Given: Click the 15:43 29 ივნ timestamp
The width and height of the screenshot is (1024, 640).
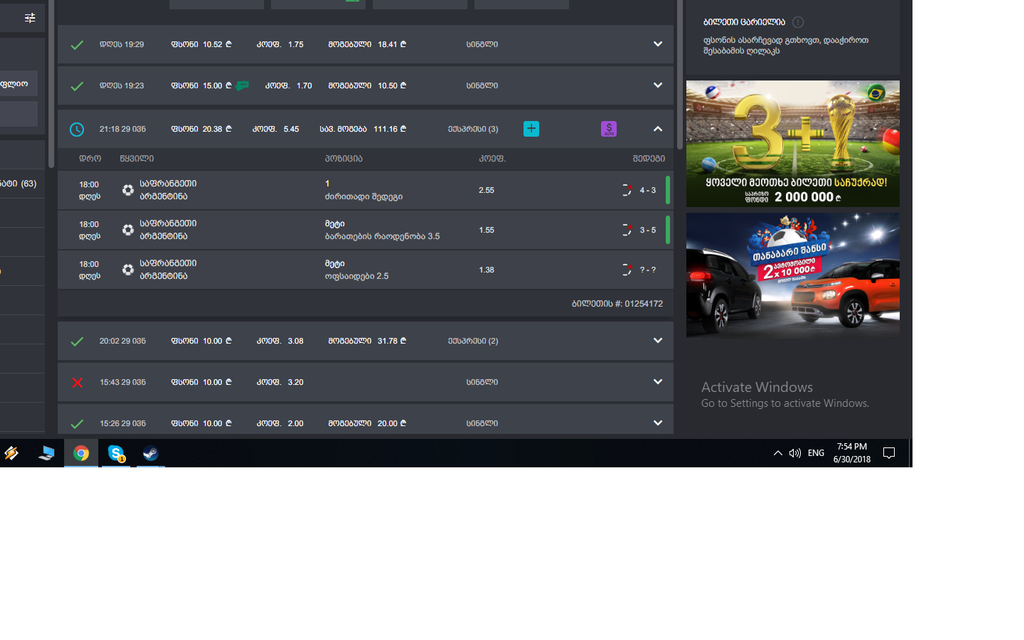Looking at the screenshot, I should (122, 382).
